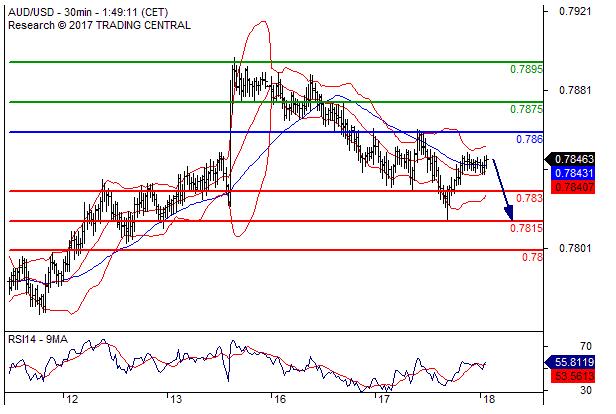Select the red 0.7815 support label
Screen dimensions: 616x414
pyautogui.click(x=526, y=228)
